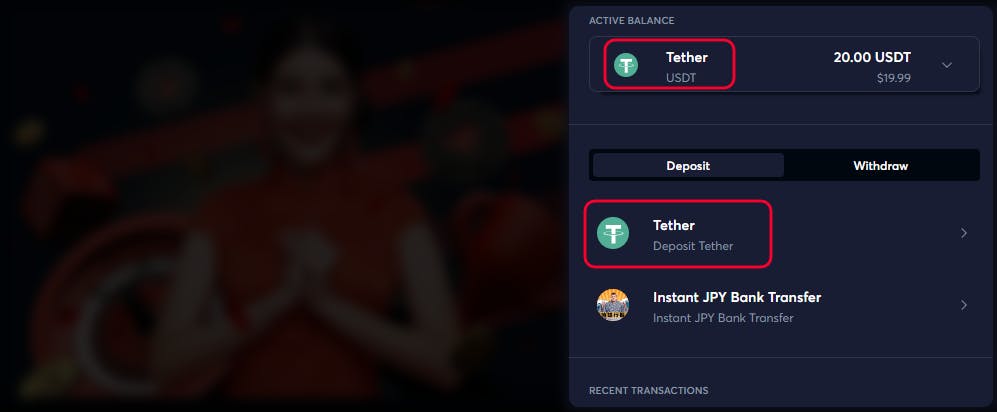Image resolution: width=997 pixels, height=412 pixels.
Task: Switch to the Withdraw tab
Action: click(x=881, y=166)
